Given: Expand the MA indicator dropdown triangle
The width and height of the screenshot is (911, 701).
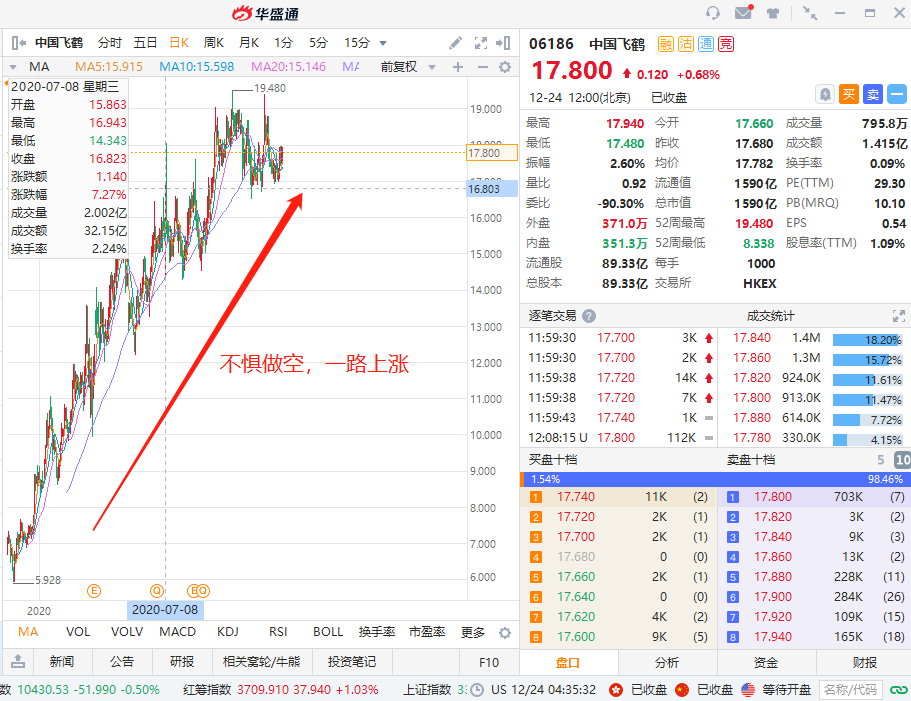Looking at the screenshot, I should [x=13, y=67].
